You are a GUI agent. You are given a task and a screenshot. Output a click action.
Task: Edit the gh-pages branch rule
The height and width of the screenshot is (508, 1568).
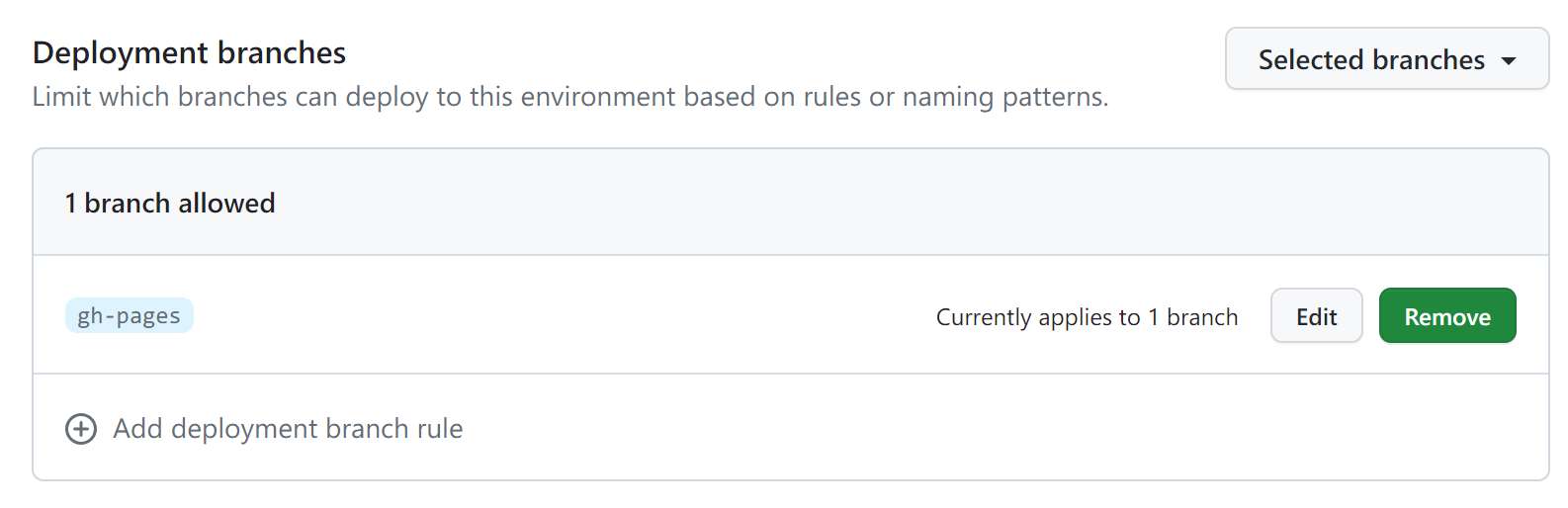pos(1316,316)
